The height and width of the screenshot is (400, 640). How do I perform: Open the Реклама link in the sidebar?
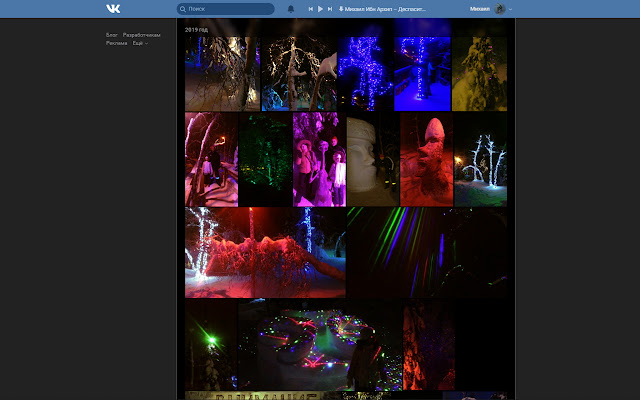click(117, 43)
